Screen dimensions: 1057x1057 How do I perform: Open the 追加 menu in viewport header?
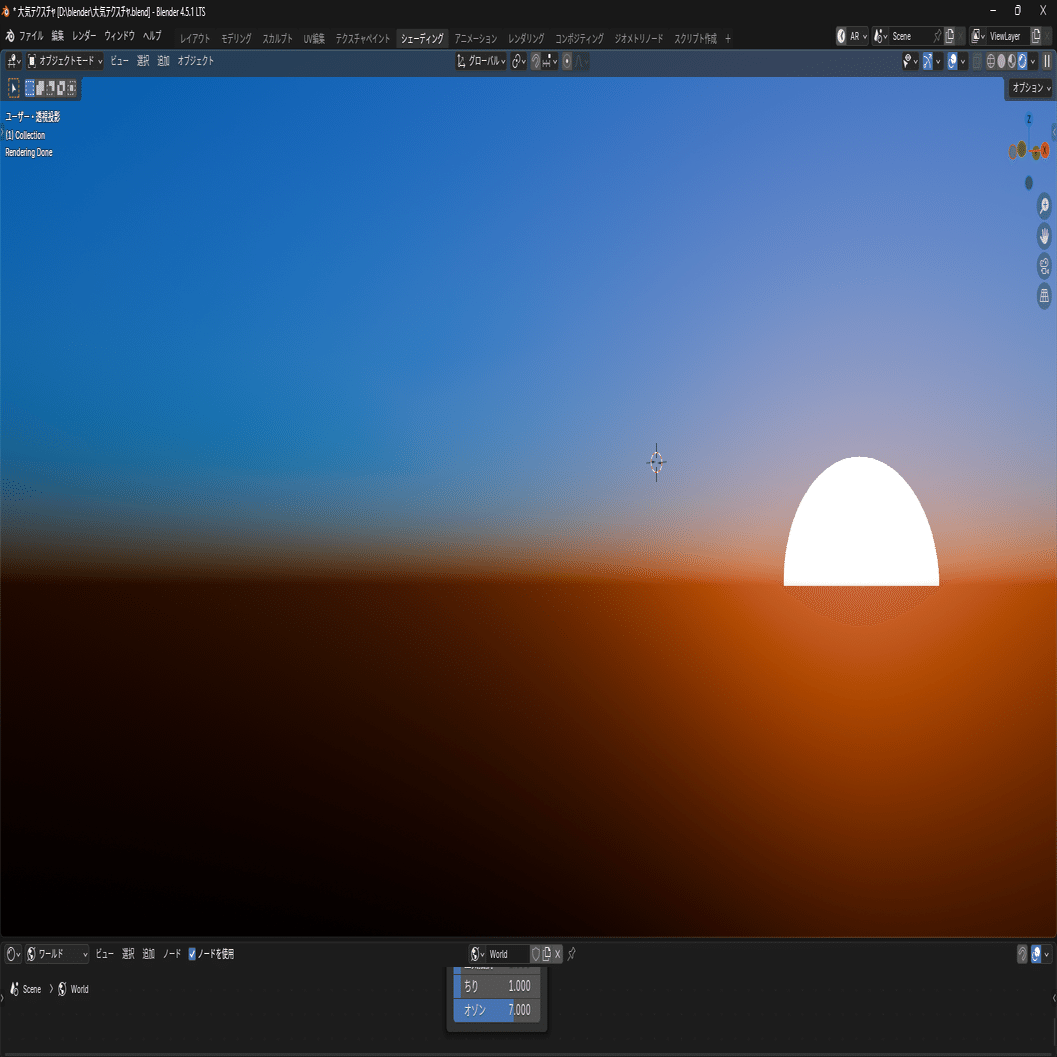pos(163,61)
